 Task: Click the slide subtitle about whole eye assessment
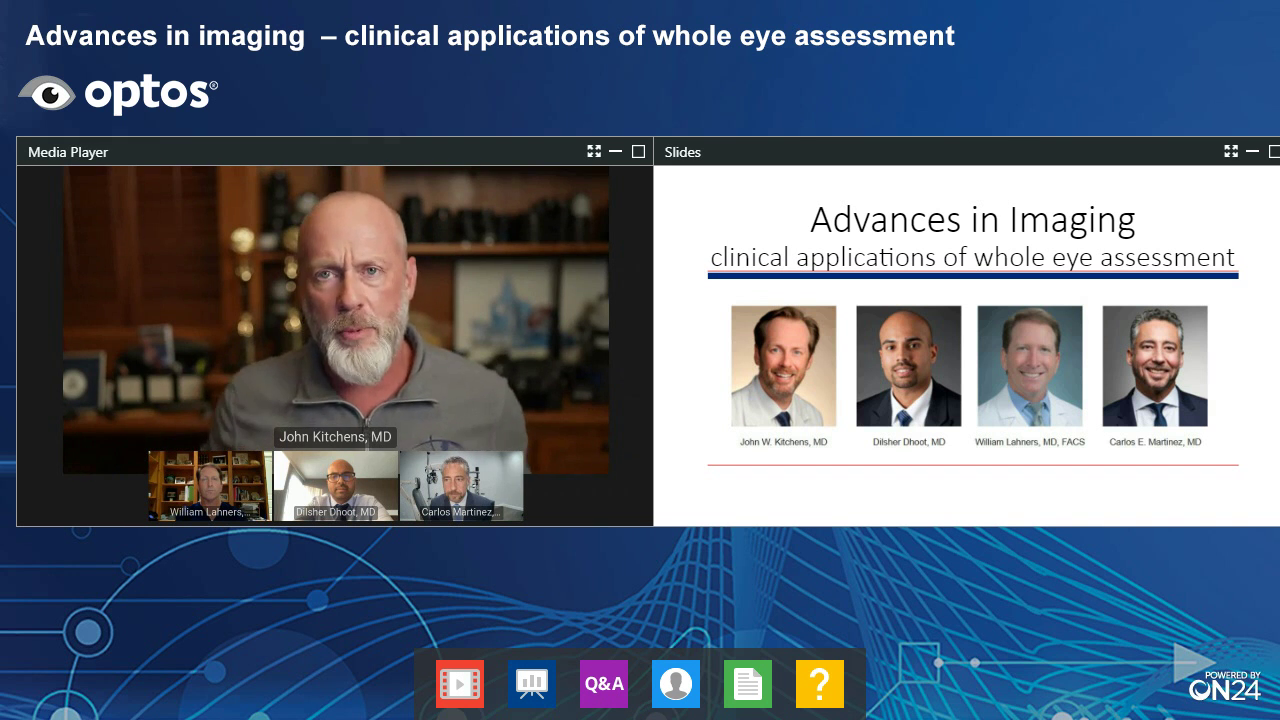973,257
